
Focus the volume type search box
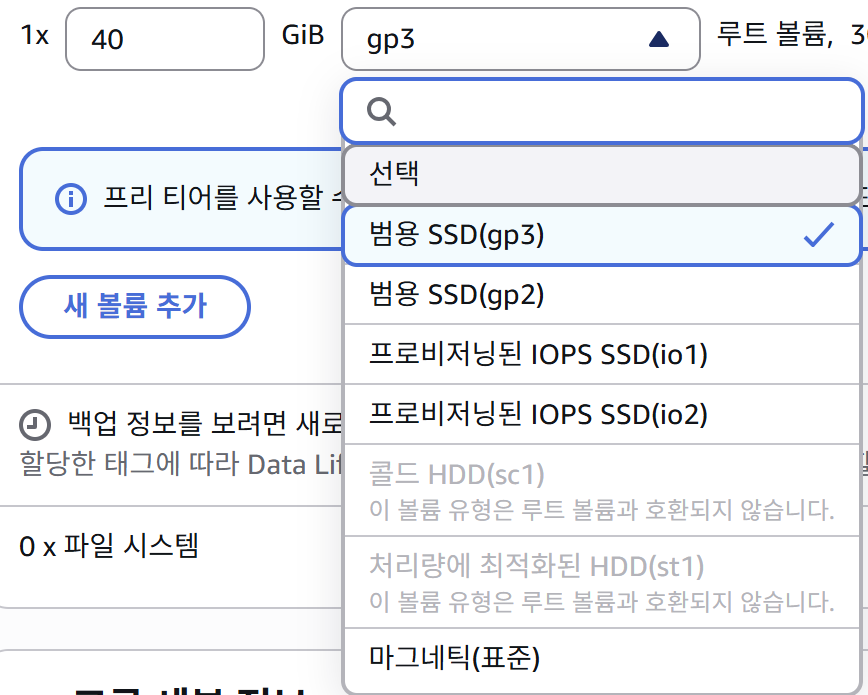point(602,111)
